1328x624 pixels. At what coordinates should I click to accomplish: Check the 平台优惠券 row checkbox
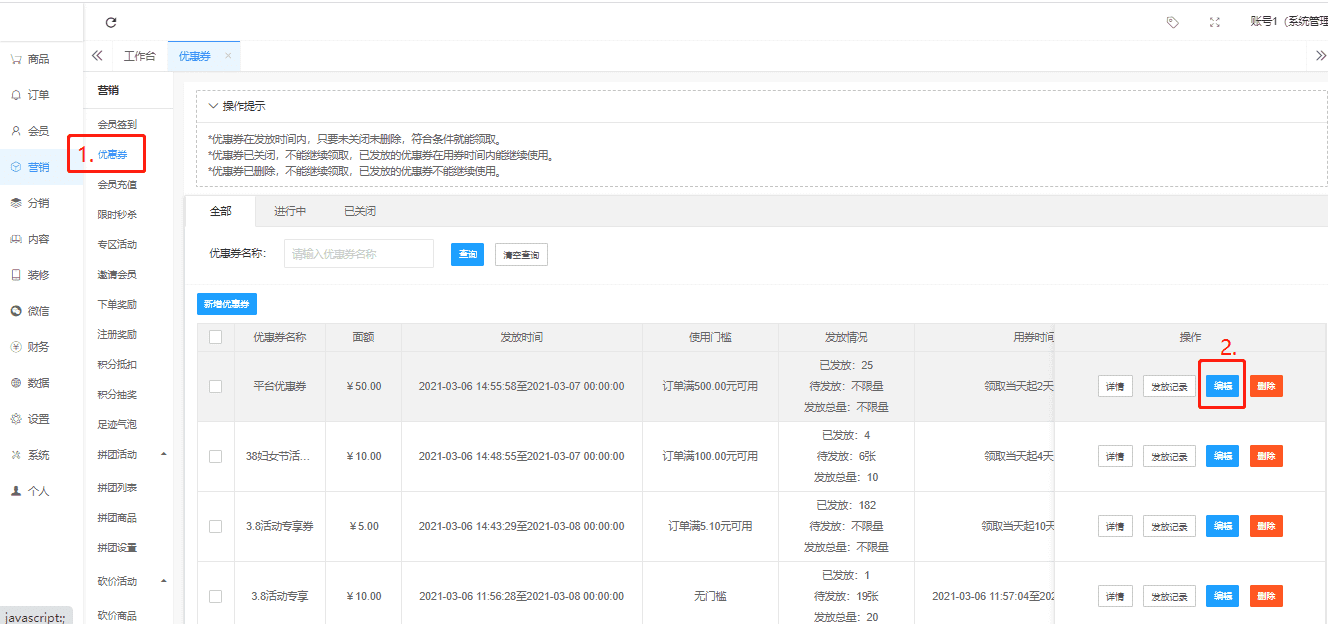point(215,386)
